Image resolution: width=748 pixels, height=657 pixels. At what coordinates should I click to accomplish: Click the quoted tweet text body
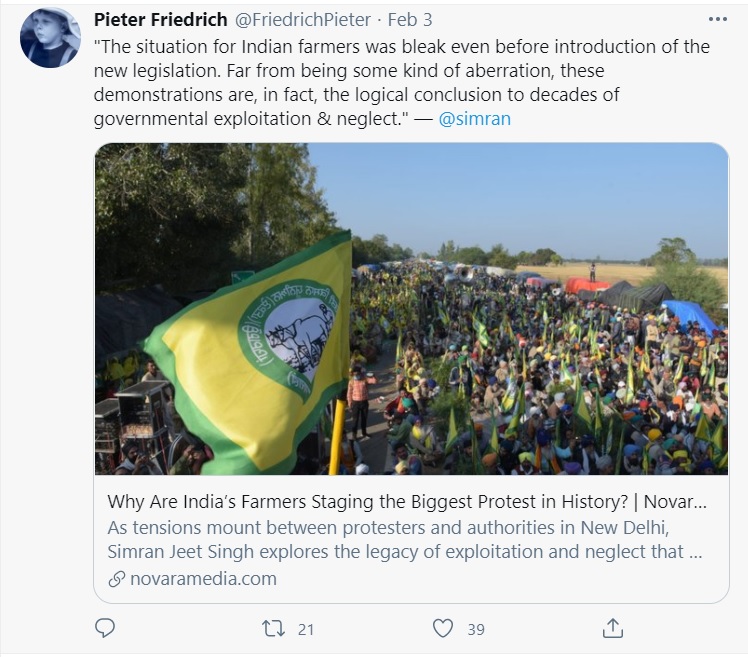point(400,83)
